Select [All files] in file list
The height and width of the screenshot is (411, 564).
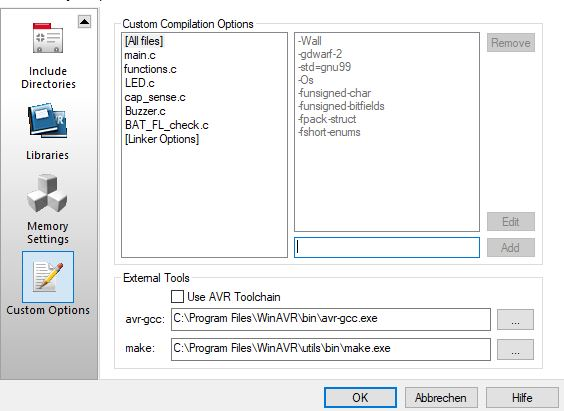pos(144,41)
